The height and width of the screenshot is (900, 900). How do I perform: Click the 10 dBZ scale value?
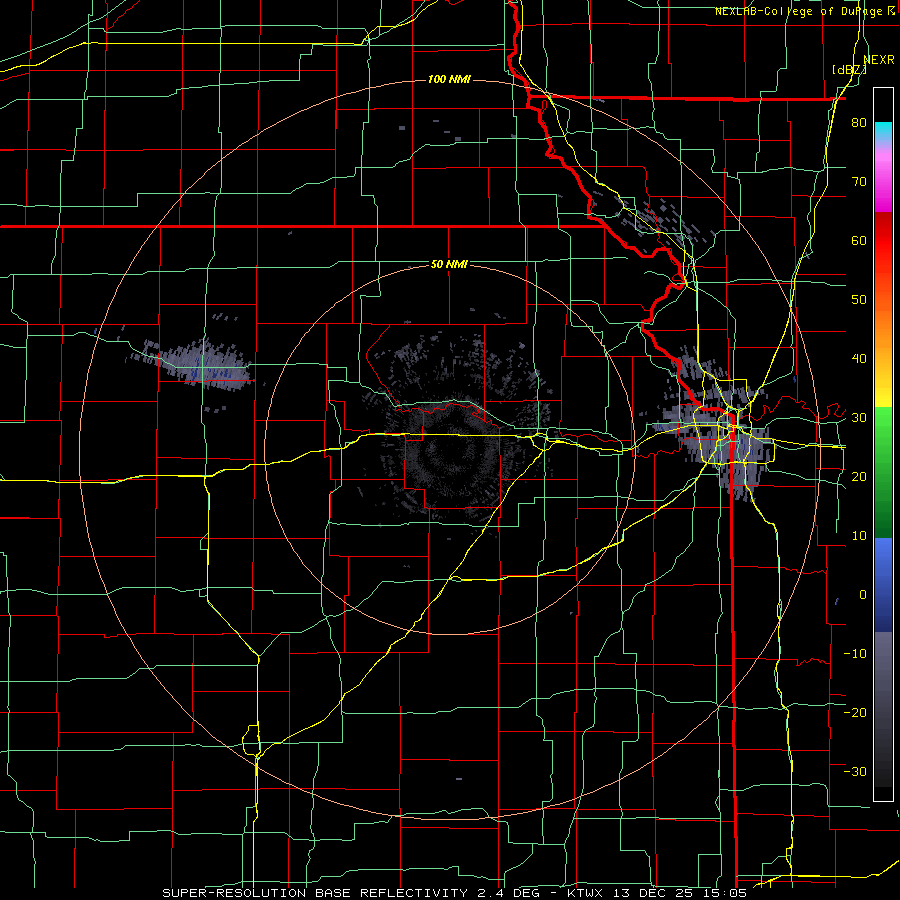[859, 536]
